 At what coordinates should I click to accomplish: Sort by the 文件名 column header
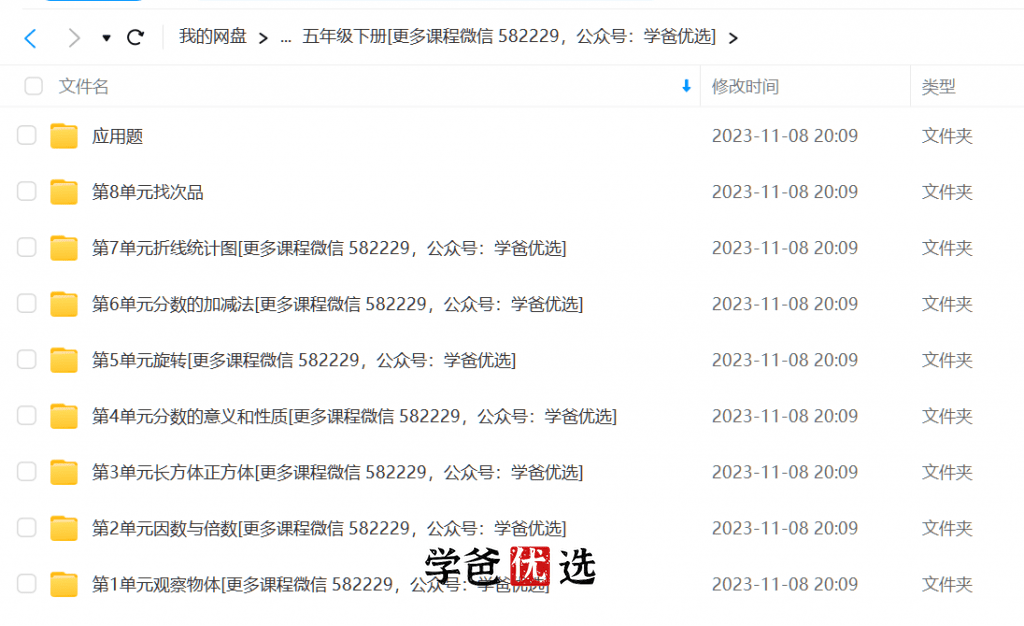[x=84, y=86]
